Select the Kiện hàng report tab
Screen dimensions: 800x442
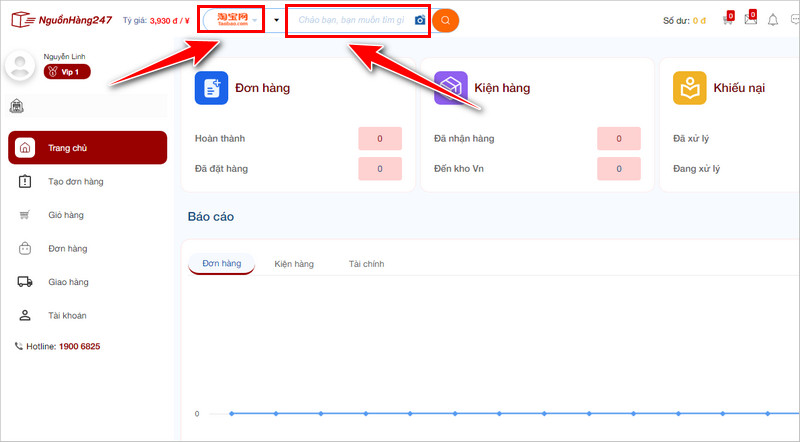[294, 264]
